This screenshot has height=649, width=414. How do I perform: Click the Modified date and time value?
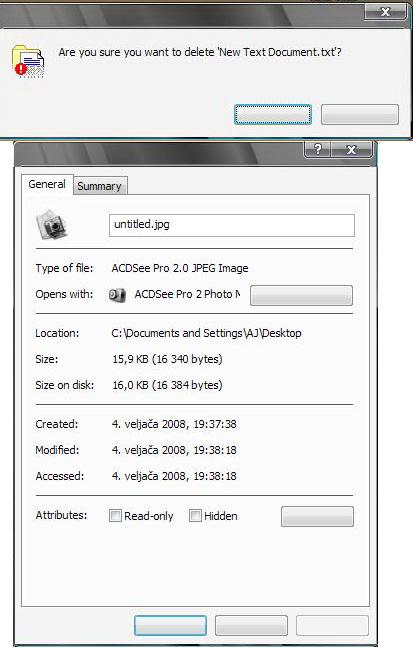click(174, 450)
